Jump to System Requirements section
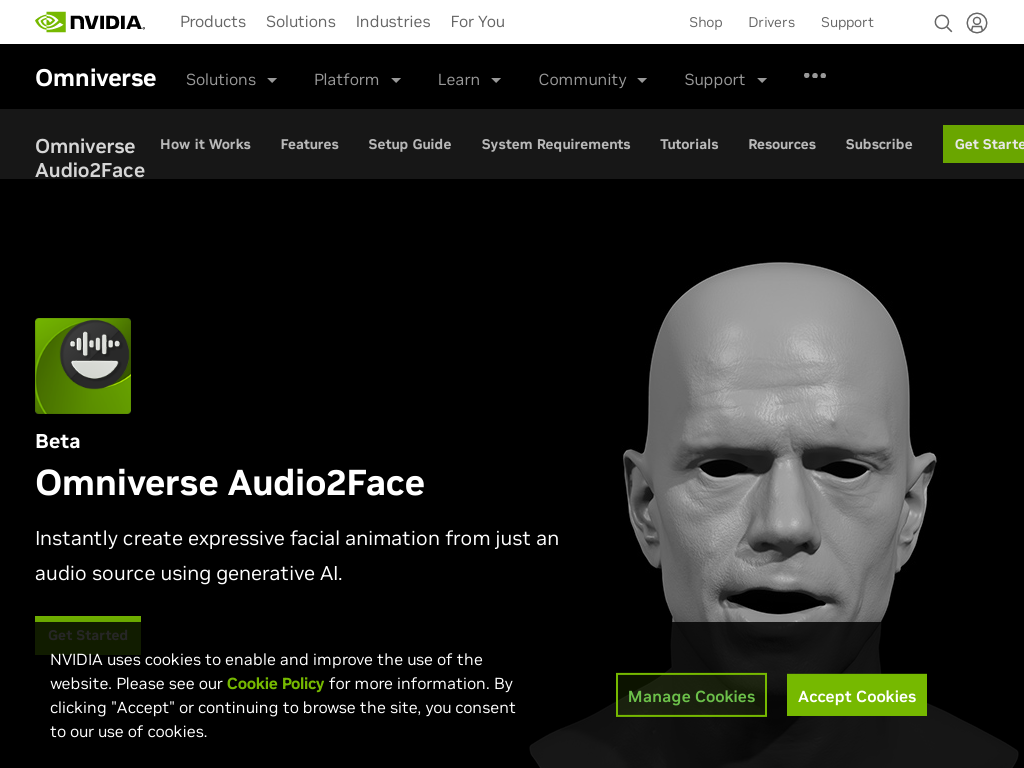Image resolution: width=1024 pixels, height=768 pixels. 556,144
